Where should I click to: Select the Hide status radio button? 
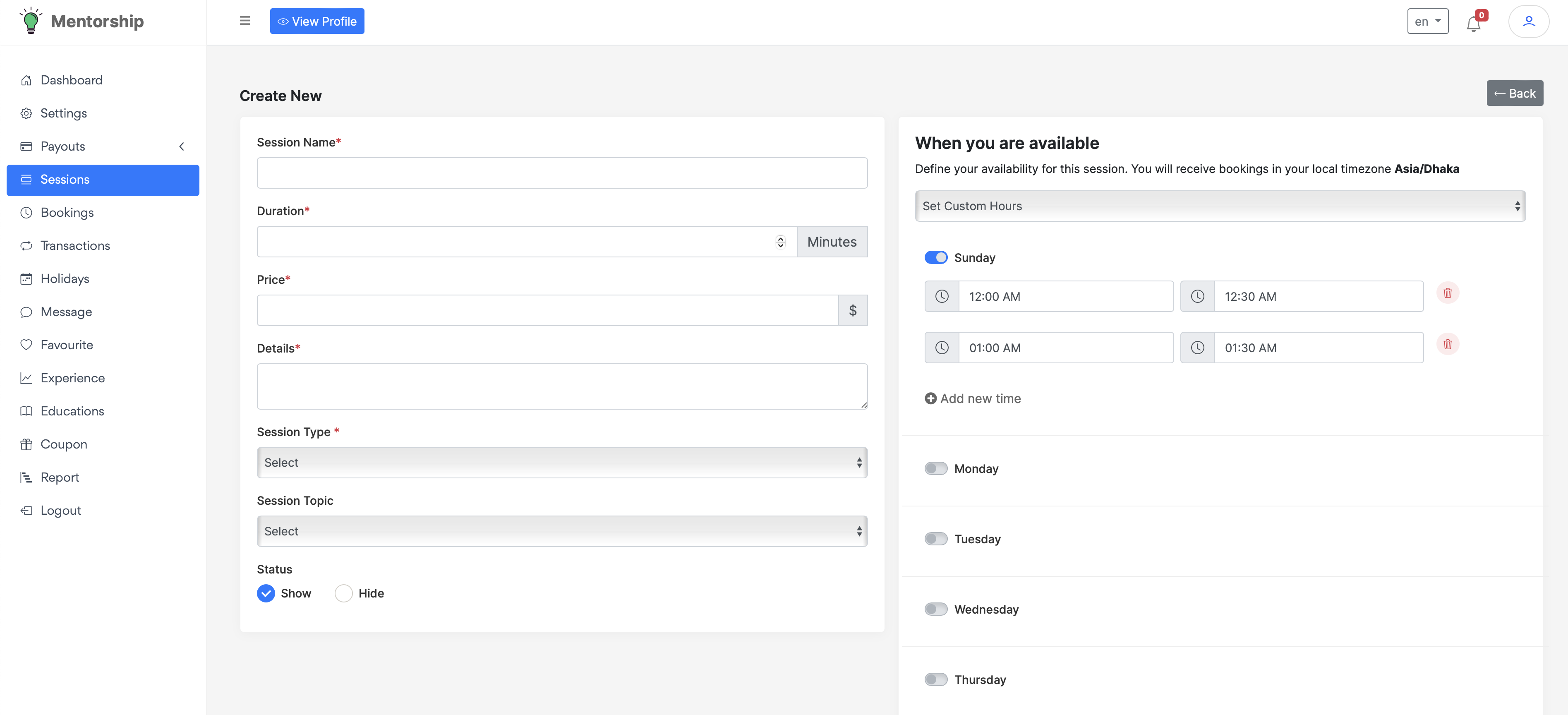pos(343,593)
